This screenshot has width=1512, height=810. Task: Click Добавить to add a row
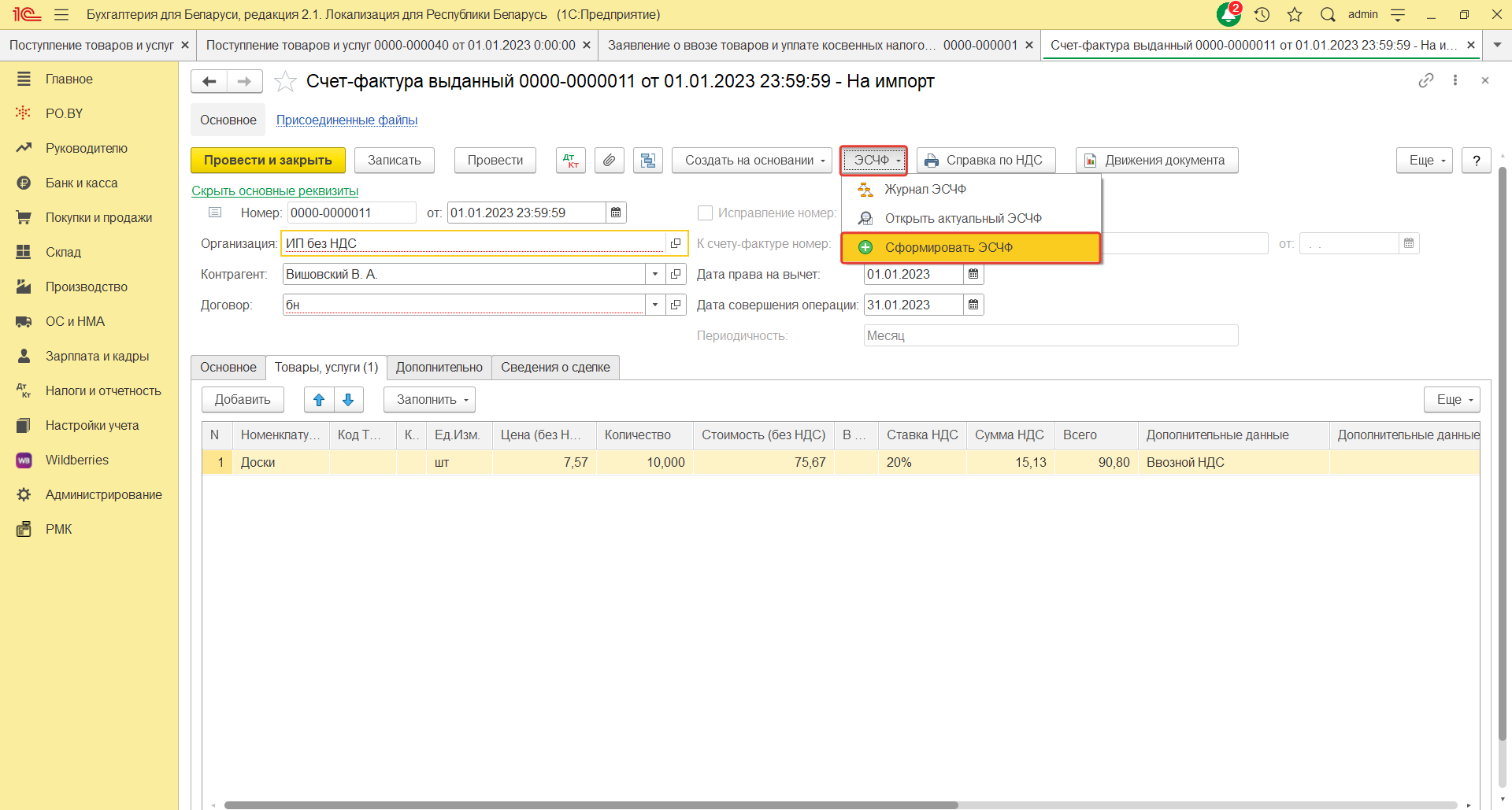coord(243,399)
